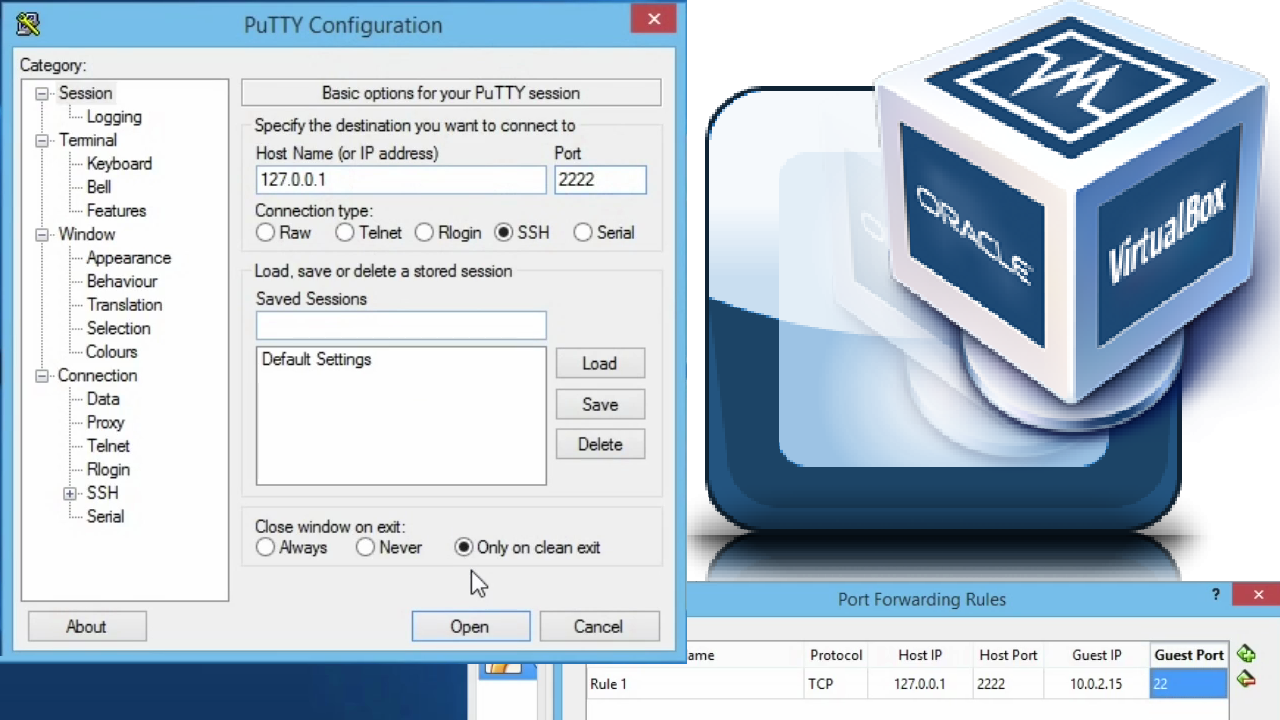Image resolution: width=1280 pixels, height=720 pixels.
Task: Open the Keyboard category
Action: click(119, 164)
